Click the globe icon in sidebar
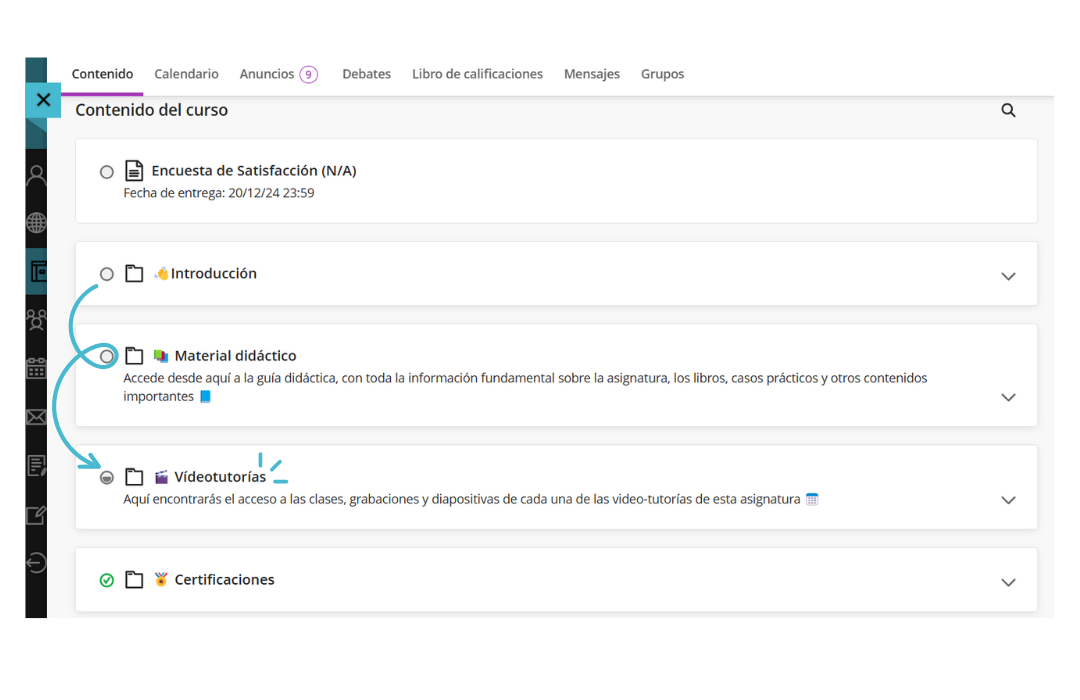The width and height of the screenshot is (1080, 700). tap(36, 223)
